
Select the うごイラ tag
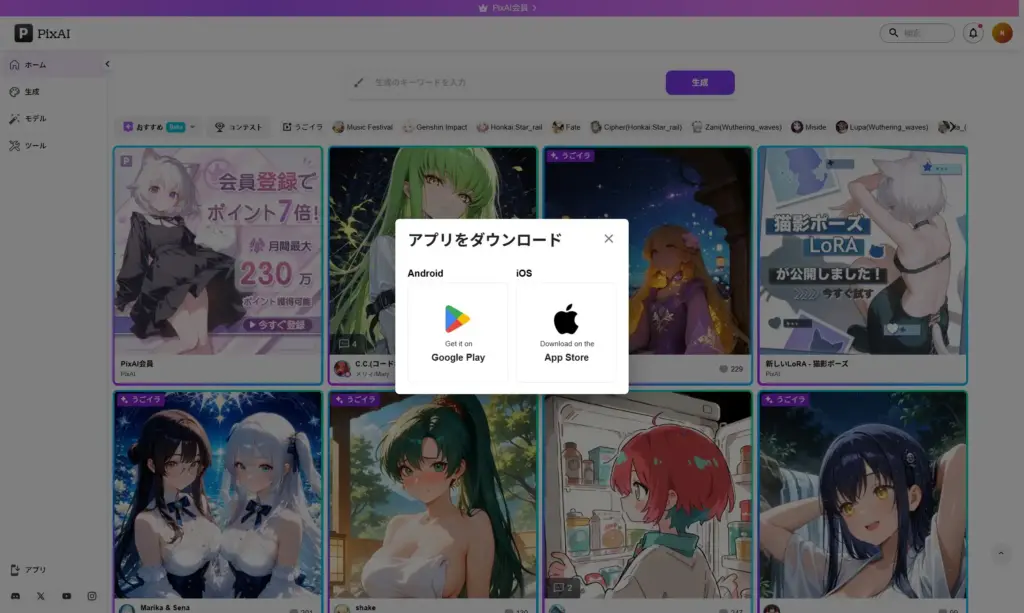302,127
